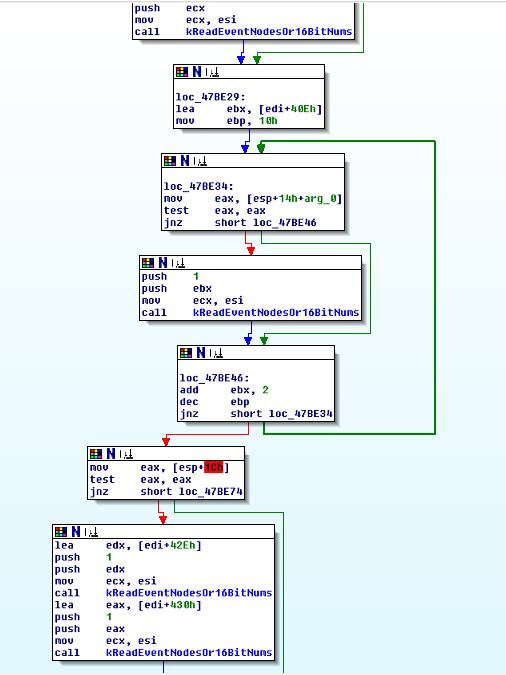Image resolution: width=506 pixels, height=675 pixels.
Task: Select the 'push ebx' instruction
Action: pos(177,288)
